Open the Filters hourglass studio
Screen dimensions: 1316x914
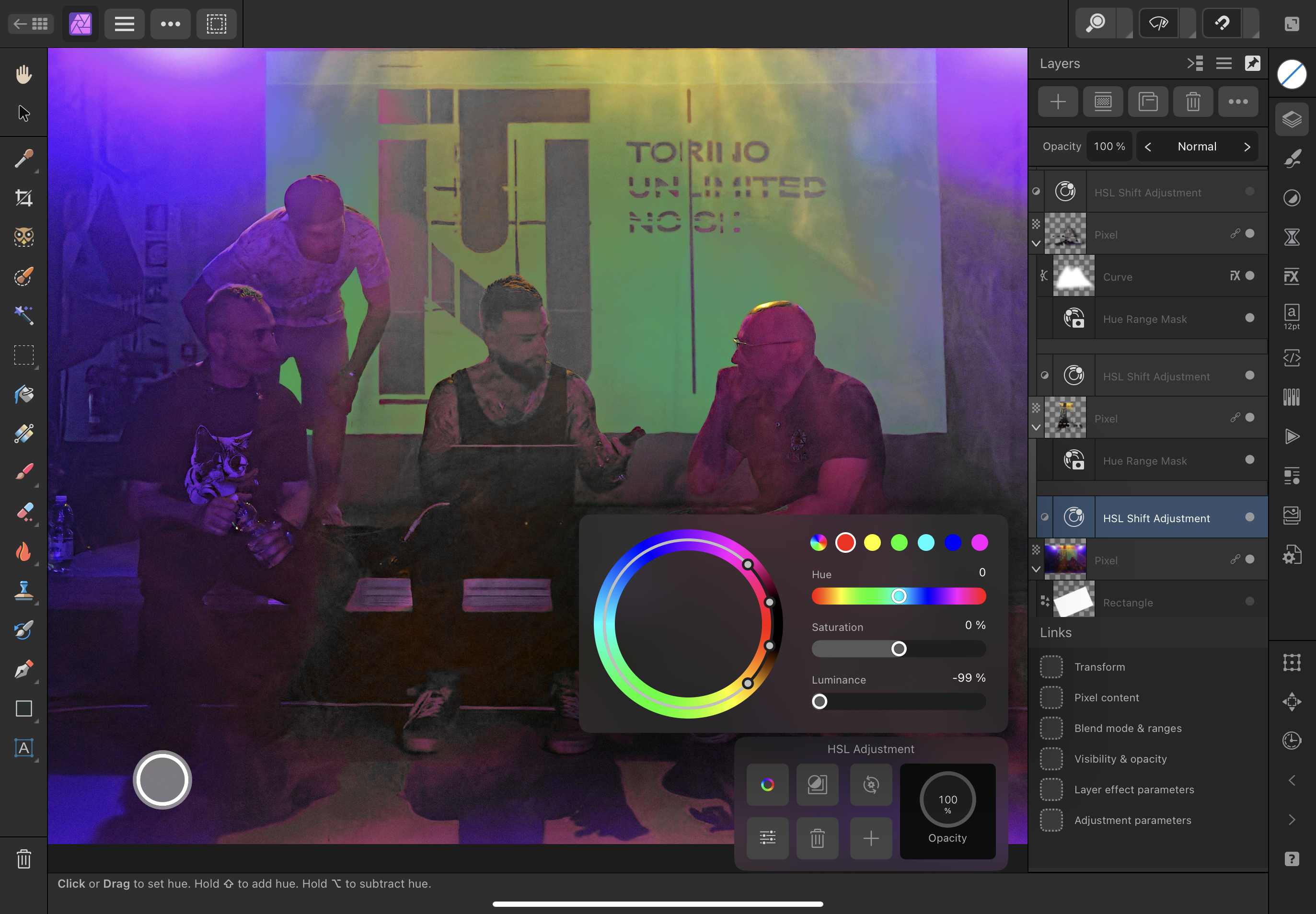[x=1292, y=237]
